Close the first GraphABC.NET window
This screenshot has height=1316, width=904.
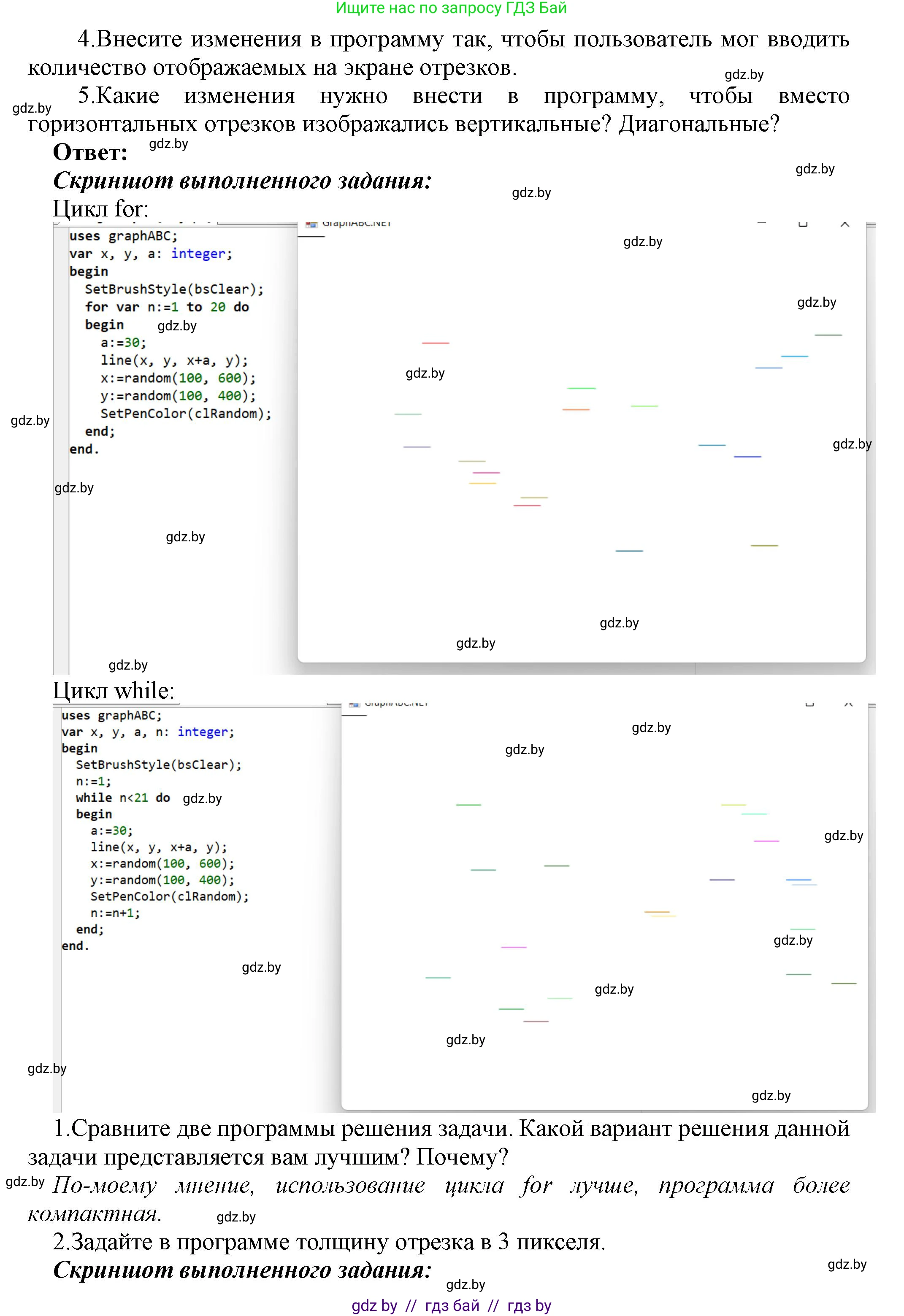point(844,224)
